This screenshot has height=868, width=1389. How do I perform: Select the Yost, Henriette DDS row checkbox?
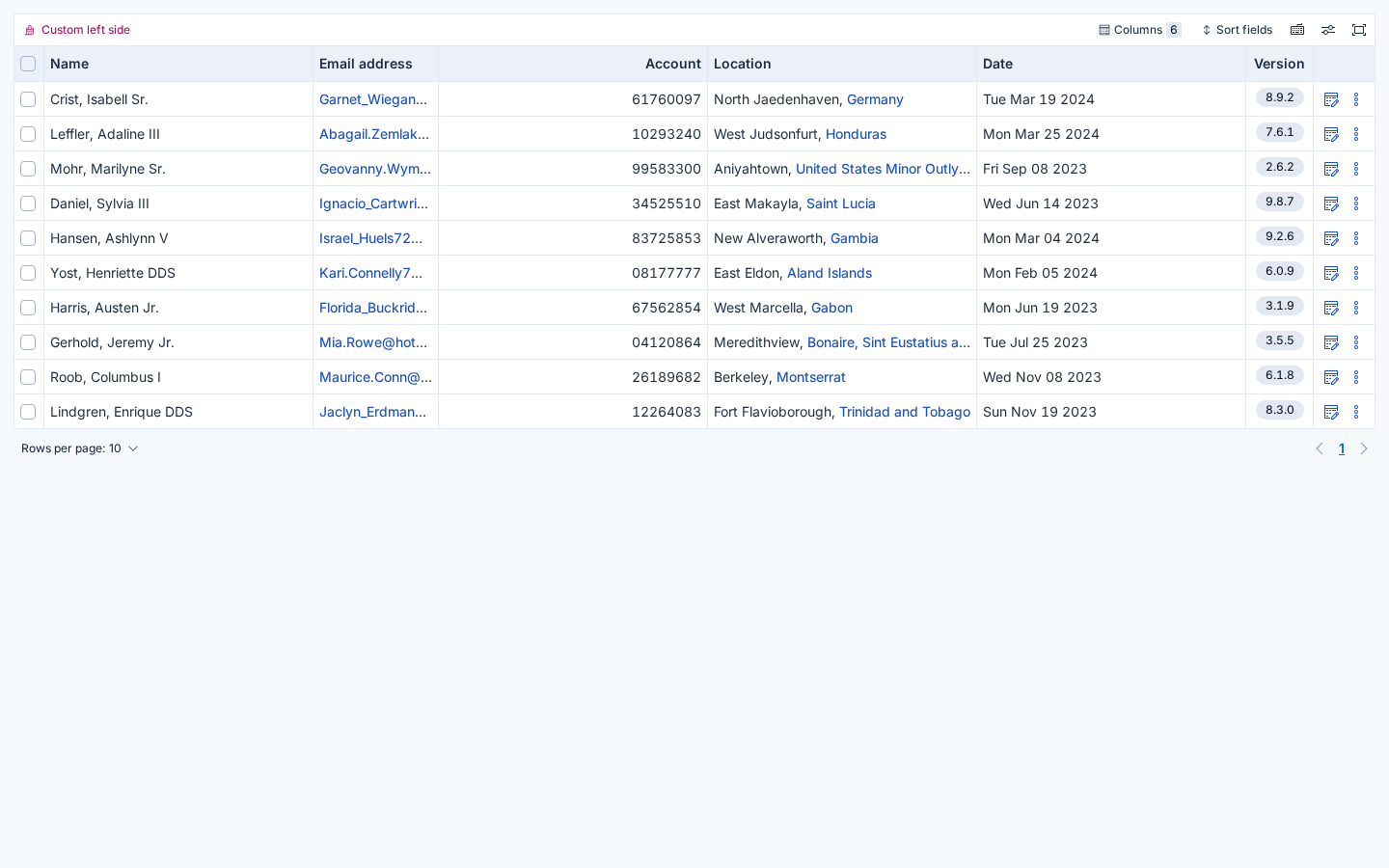[28, 273]
